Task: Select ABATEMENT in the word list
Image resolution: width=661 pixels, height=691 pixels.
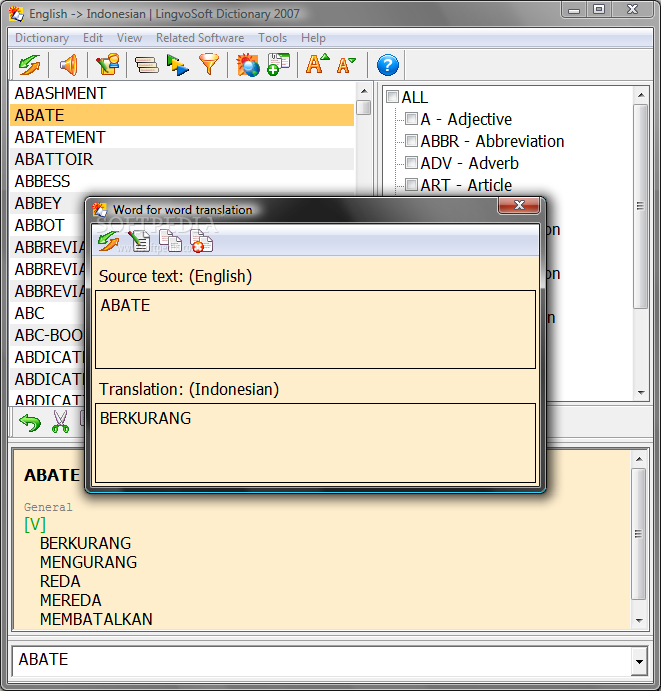Action: pyautogui.click(x=182, y=137)
